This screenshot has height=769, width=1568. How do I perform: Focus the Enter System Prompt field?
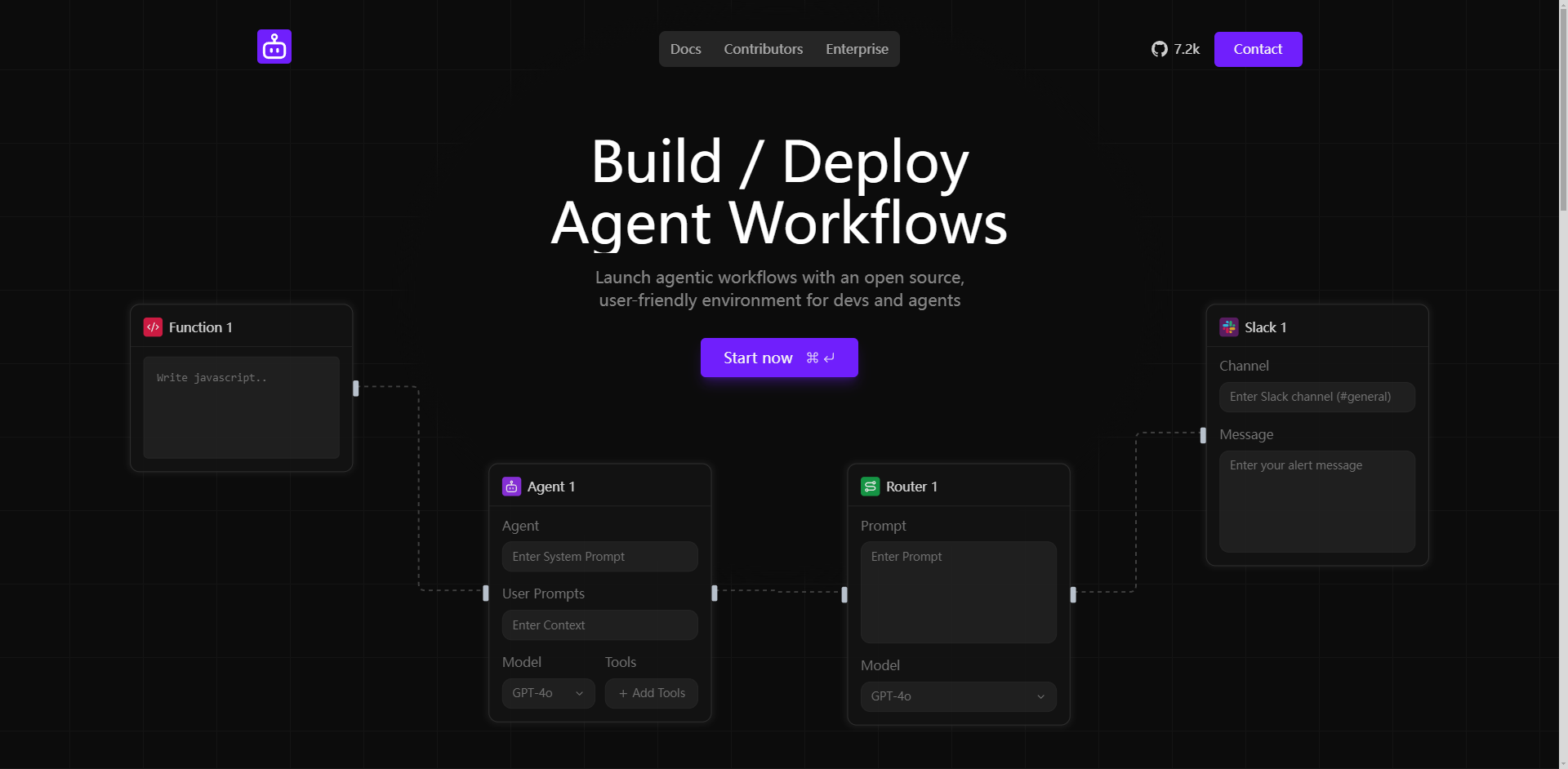point(599,557)
